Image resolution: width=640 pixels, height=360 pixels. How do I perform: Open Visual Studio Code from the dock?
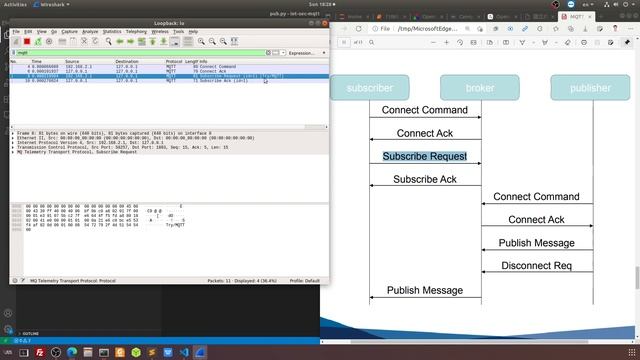tap(184, 352)
